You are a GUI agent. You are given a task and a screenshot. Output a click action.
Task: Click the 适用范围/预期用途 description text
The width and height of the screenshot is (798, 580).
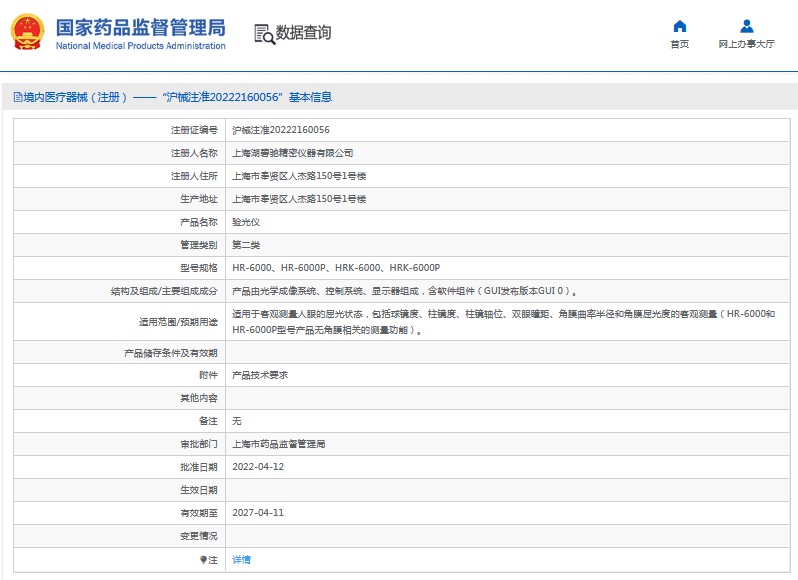[503, 322]
